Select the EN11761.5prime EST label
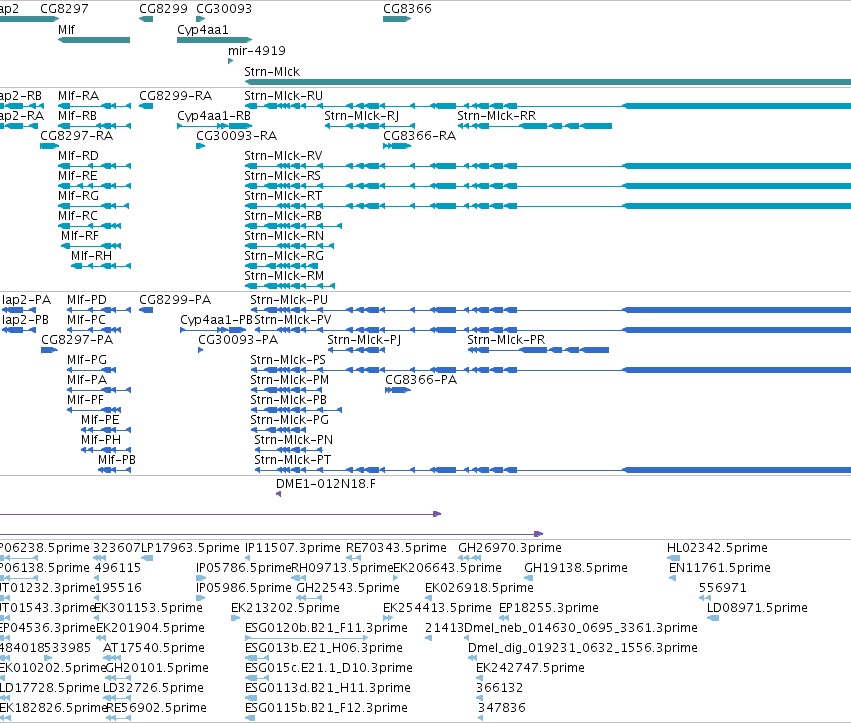 [x=720, y=568]
